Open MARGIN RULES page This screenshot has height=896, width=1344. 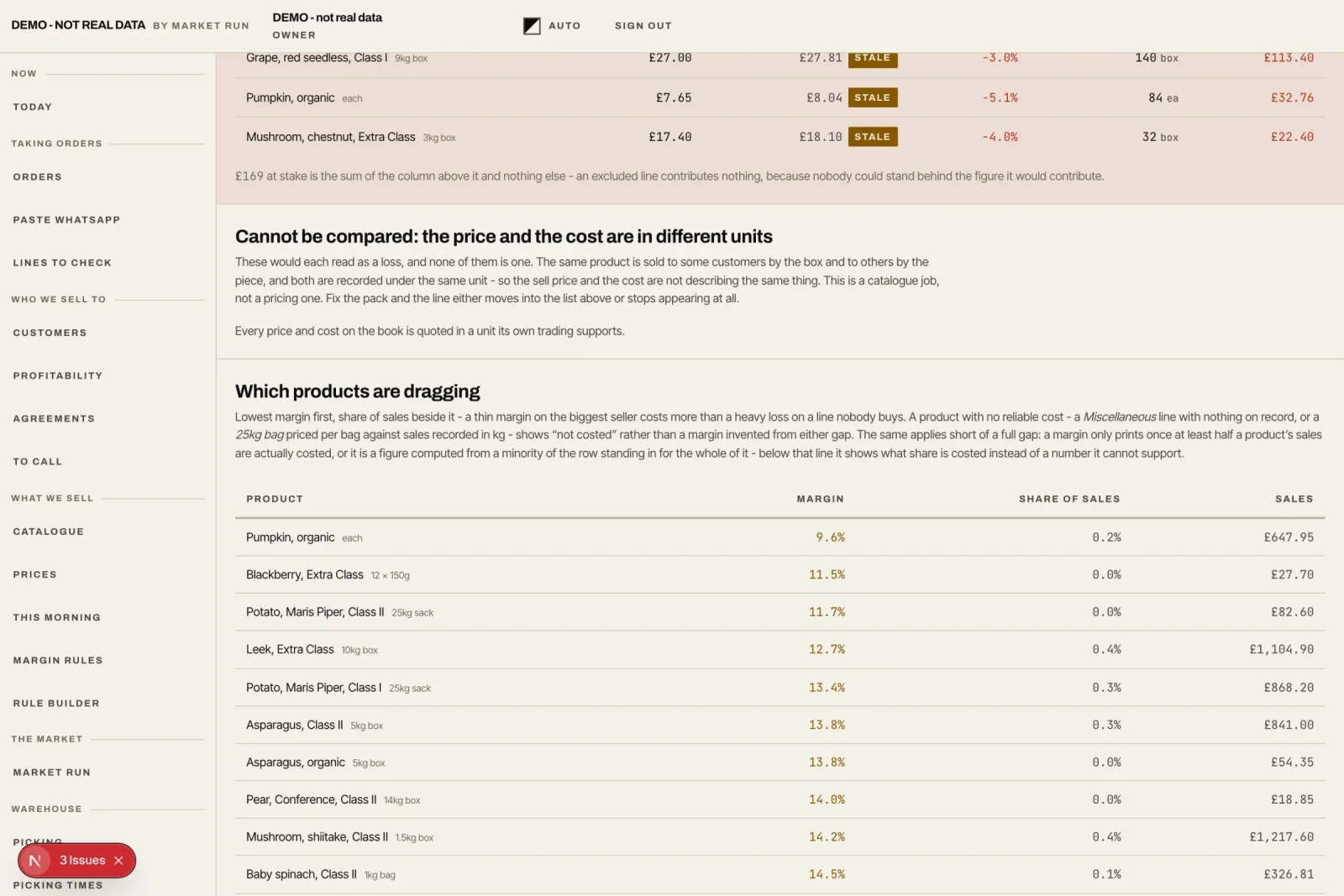coord(58,661)
